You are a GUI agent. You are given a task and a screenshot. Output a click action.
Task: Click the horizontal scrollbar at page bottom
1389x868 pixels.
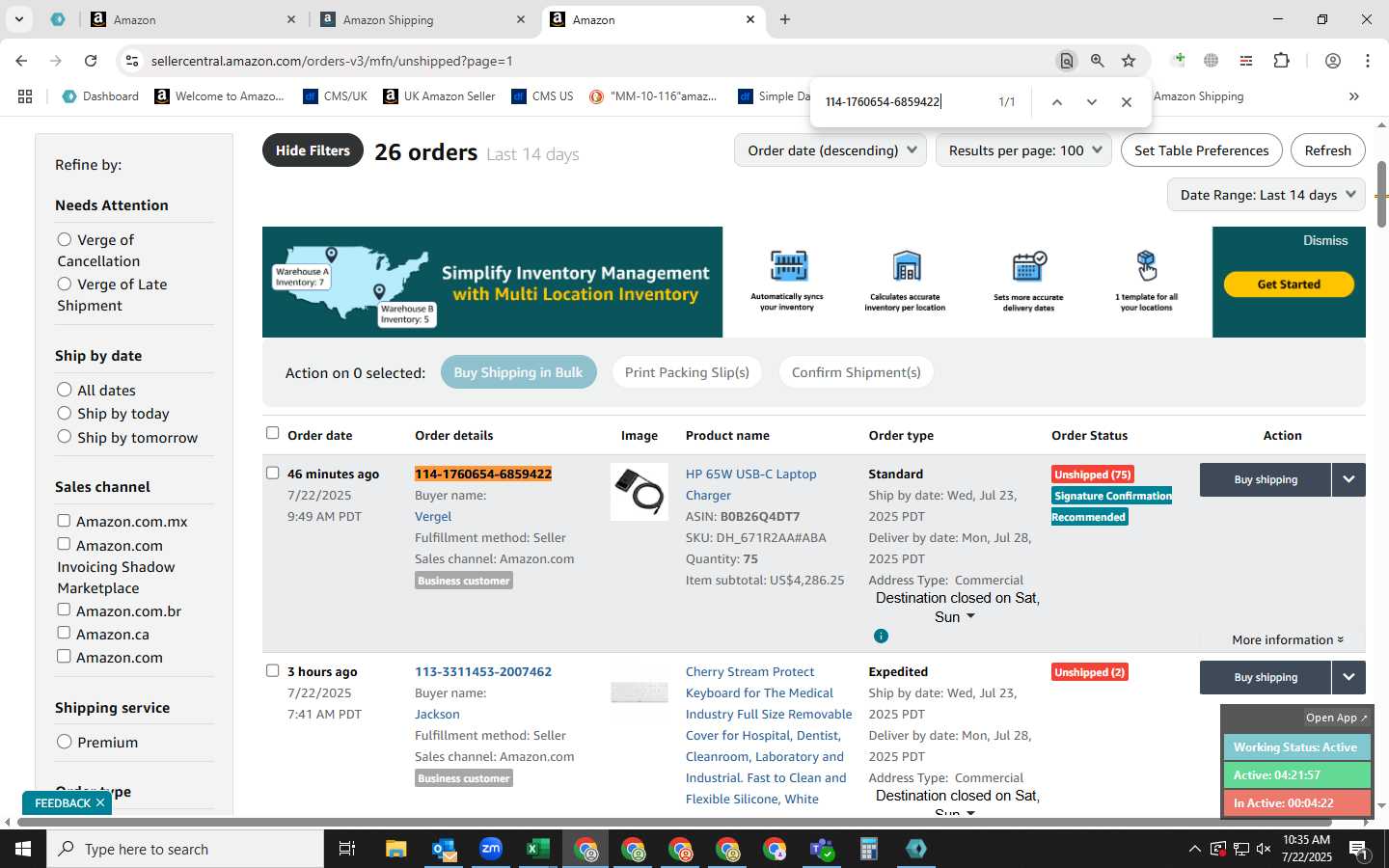pos(675,823)
